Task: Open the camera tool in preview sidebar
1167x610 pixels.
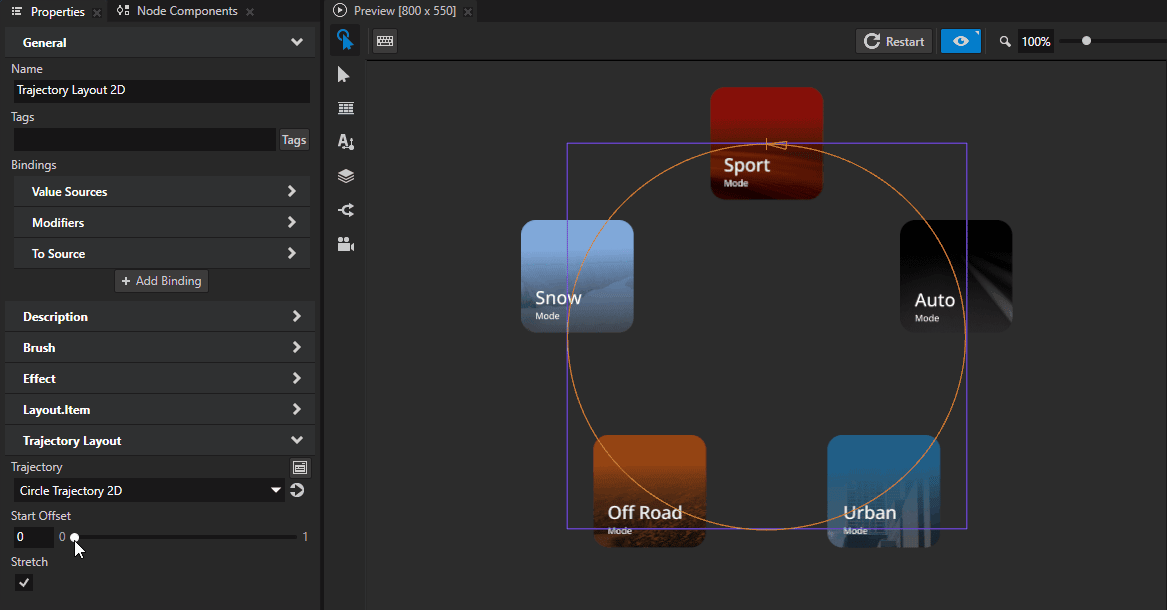Action: coord(345,243)
